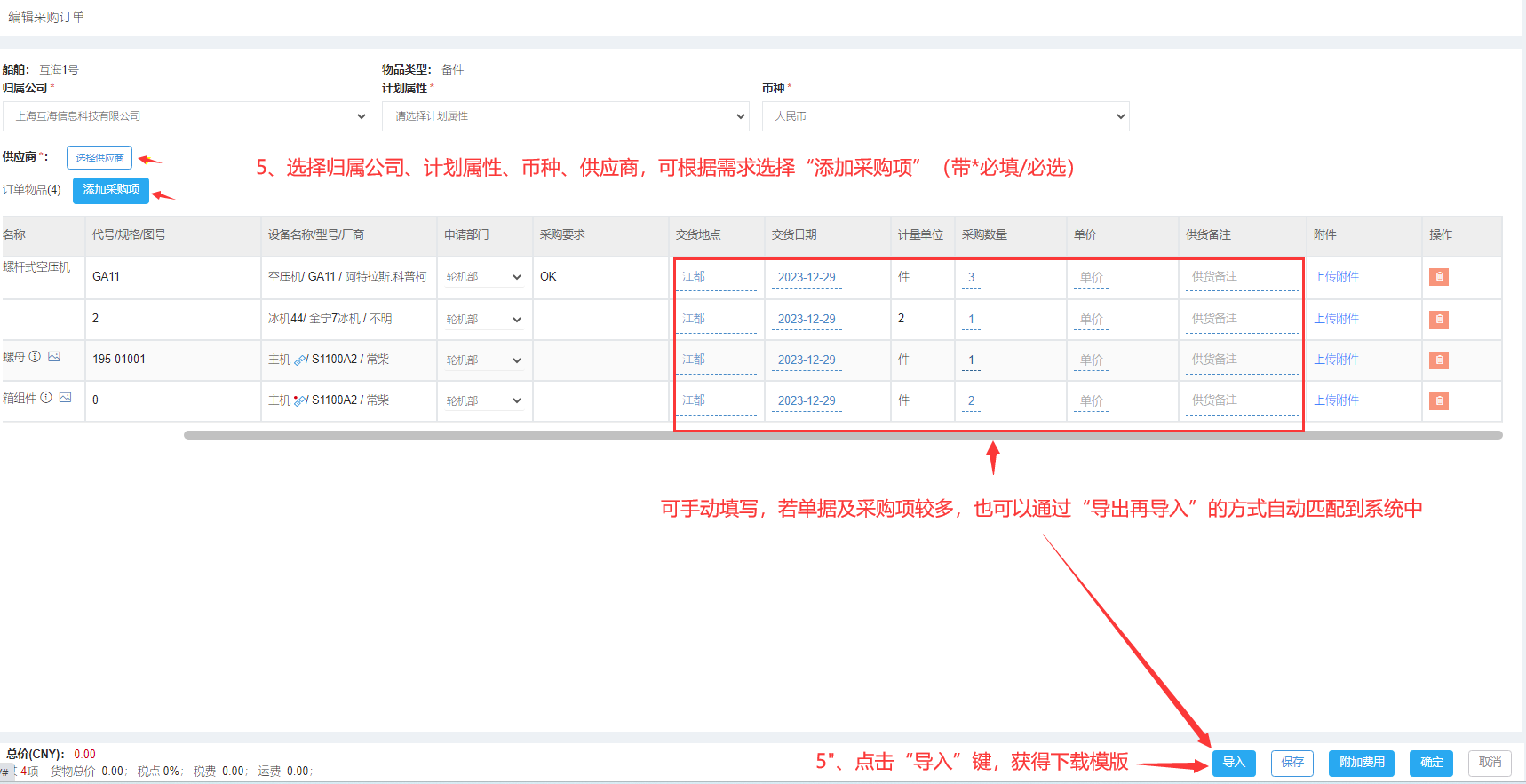Viewport: 1526px width, 784px height.
Task: Click 供货备注 field in 冰机44 row
Action: (1242, 320)
